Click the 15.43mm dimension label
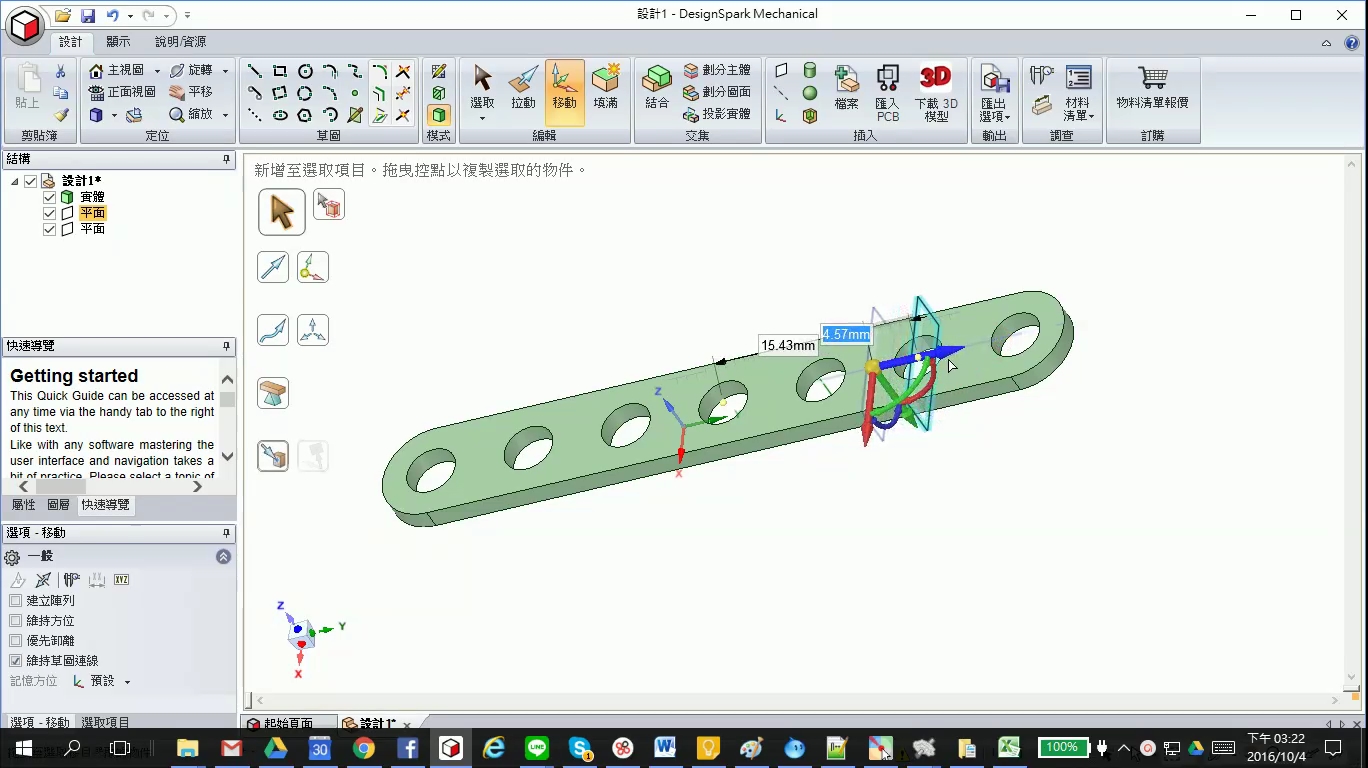Screen dimensions: 1368x768 coord(788,346)
